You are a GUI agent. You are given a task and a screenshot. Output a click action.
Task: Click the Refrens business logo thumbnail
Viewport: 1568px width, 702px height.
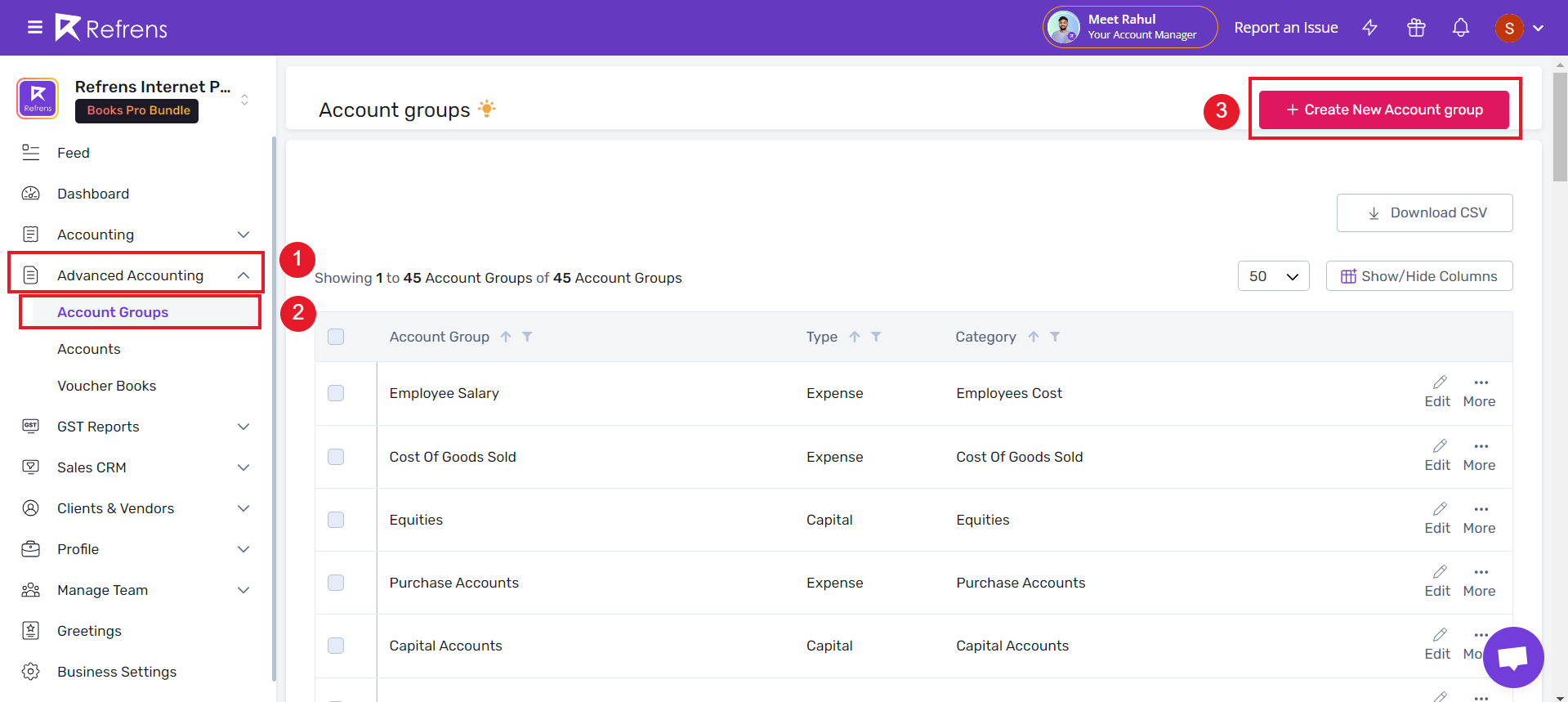click(x=38, y=99)
